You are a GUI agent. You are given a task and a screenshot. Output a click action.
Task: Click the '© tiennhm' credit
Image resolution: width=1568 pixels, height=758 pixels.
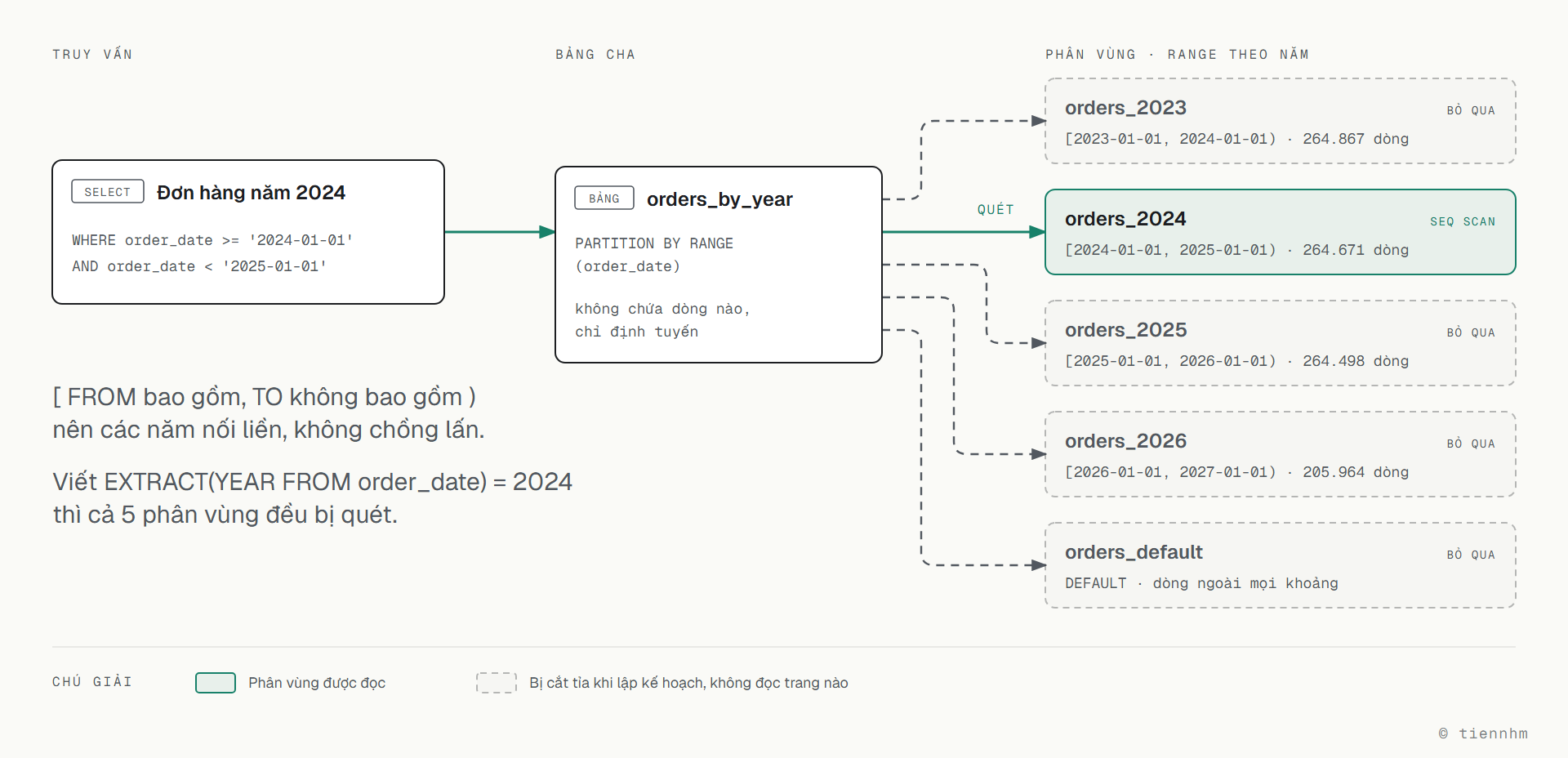pyautogui.click(x=1483, y=733)
